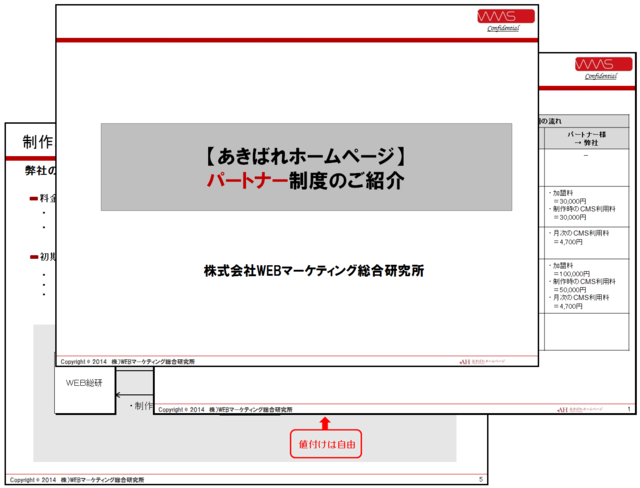Click the 料金 red-dash bullet on the back slide

[x=42, y=198]
